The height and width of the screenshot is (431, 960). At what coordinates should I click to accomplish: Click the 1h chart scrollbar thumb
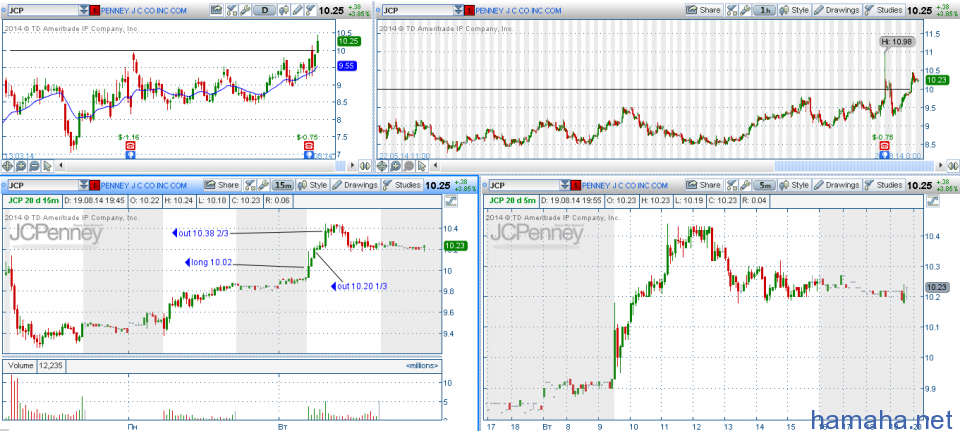(855, 166)
